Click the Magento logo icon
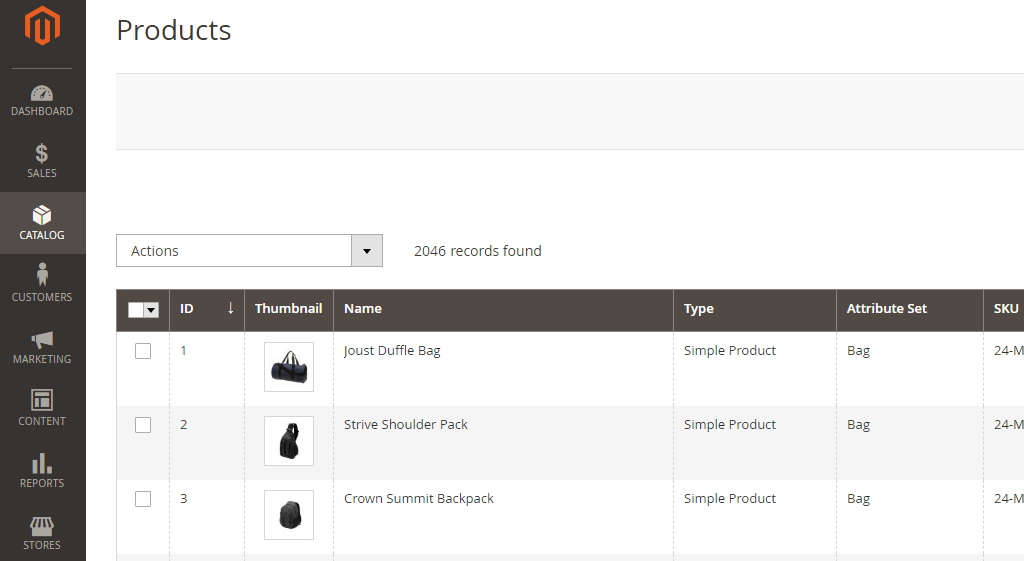The width and height of the screenshot is (1024, 561). pyautogui.click(x=42, y=27)
